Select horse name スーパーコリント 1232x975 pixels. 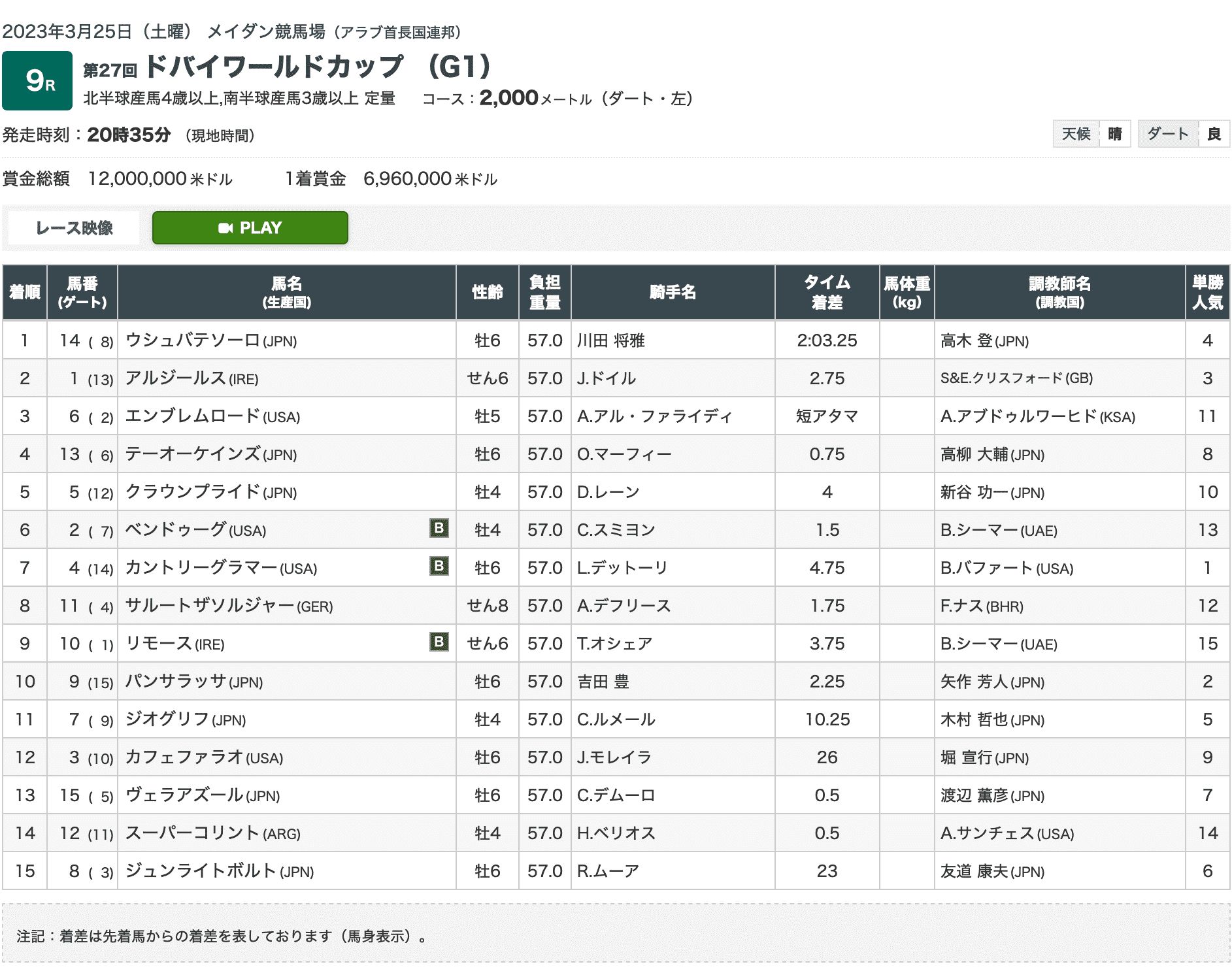pyautogui.click(x=193, y=833)
